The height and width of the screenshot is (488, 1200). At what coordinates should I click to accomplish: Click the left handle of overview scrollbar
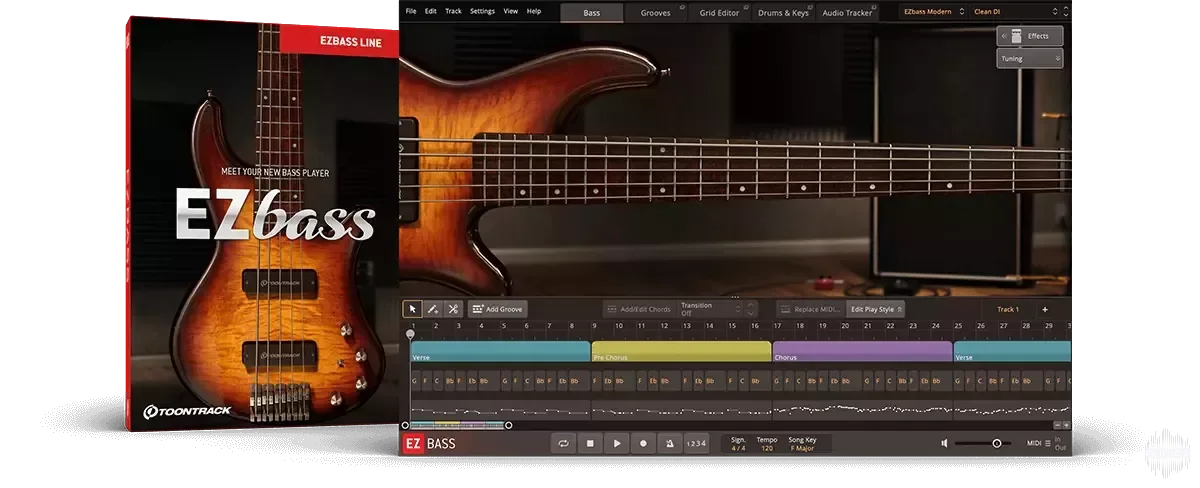click(x=405, y=425)
